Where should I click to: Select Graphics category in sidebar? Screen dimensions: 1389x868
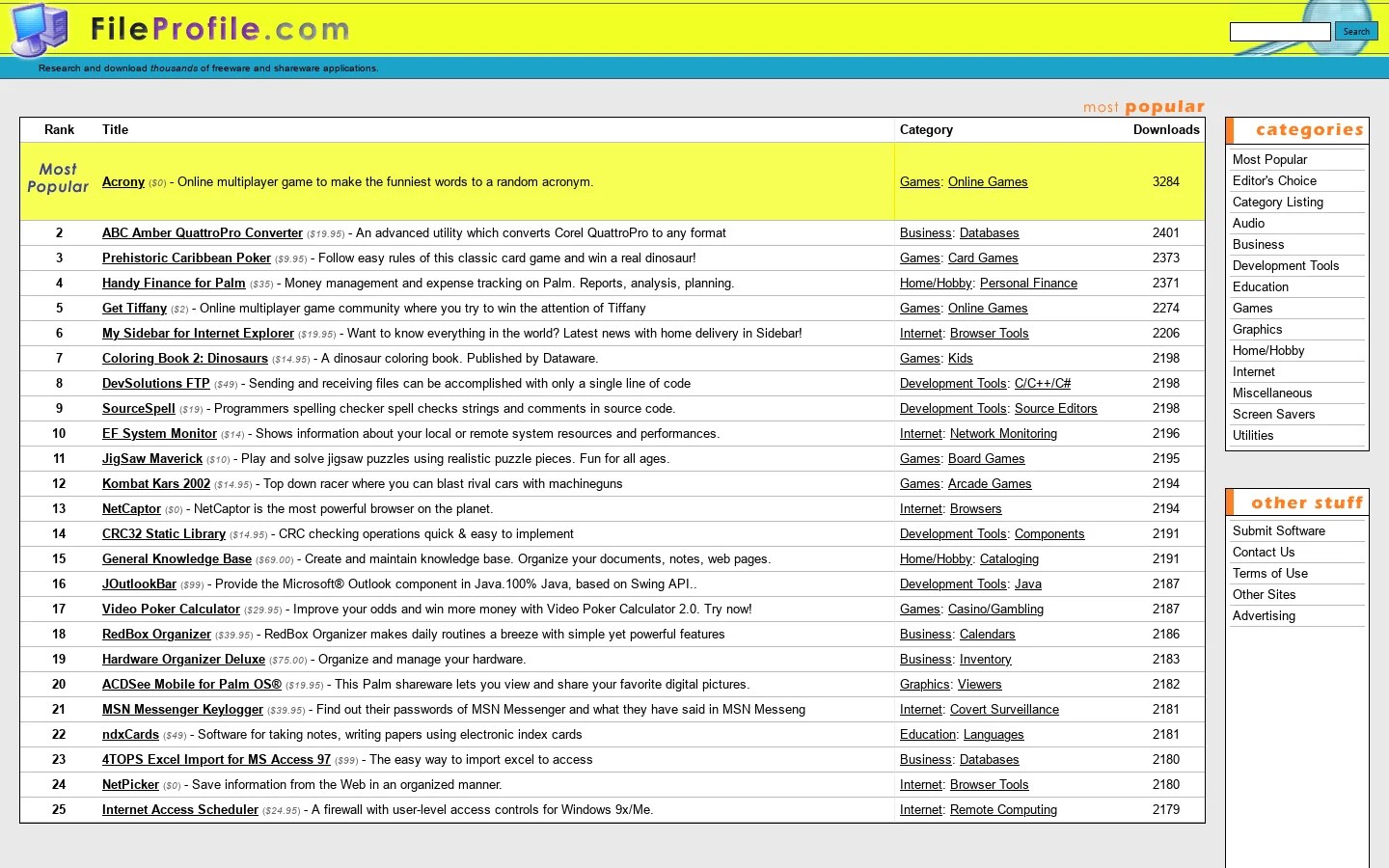[1257, 330]
